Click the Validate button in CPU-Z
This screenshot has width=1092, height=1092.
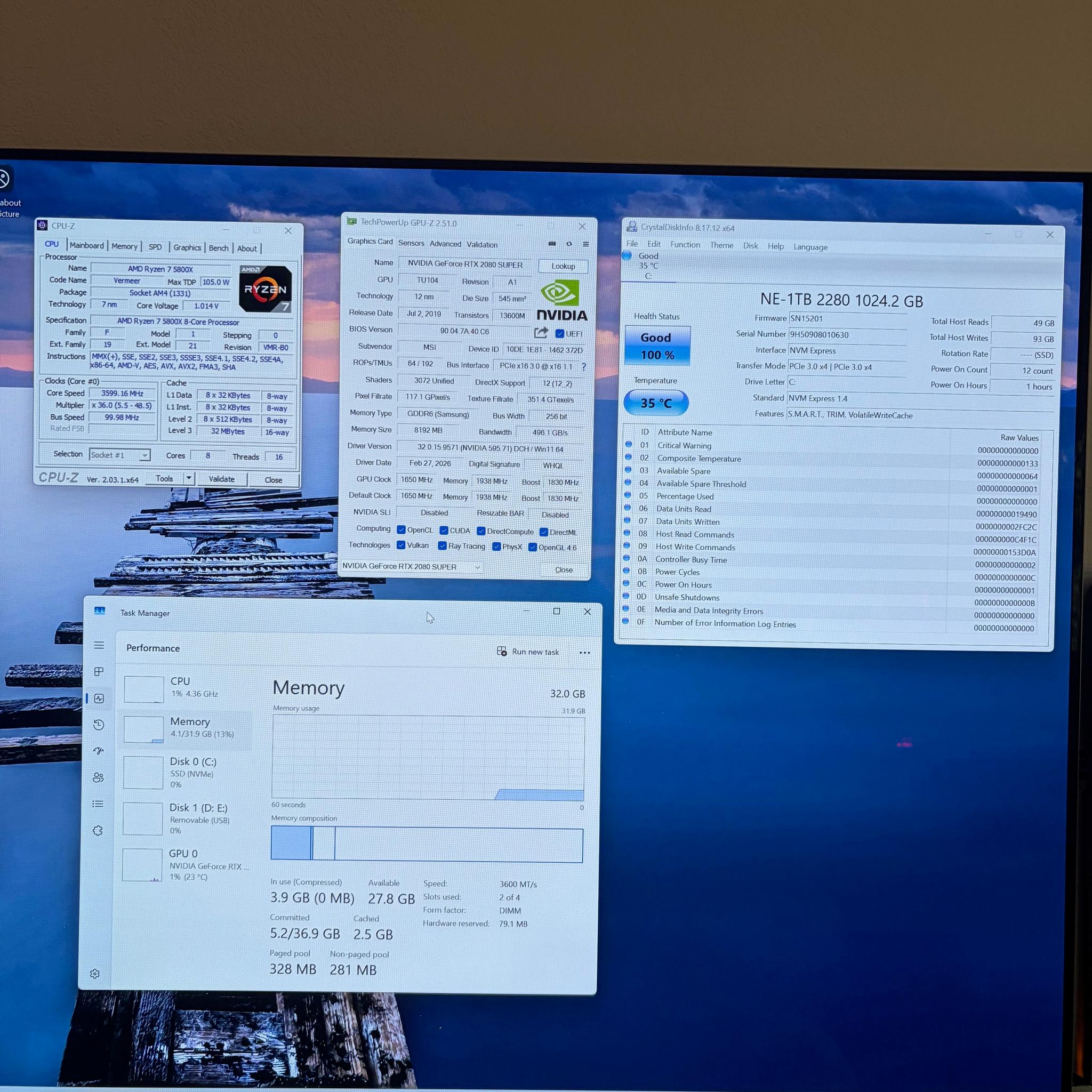click(222, 479)
